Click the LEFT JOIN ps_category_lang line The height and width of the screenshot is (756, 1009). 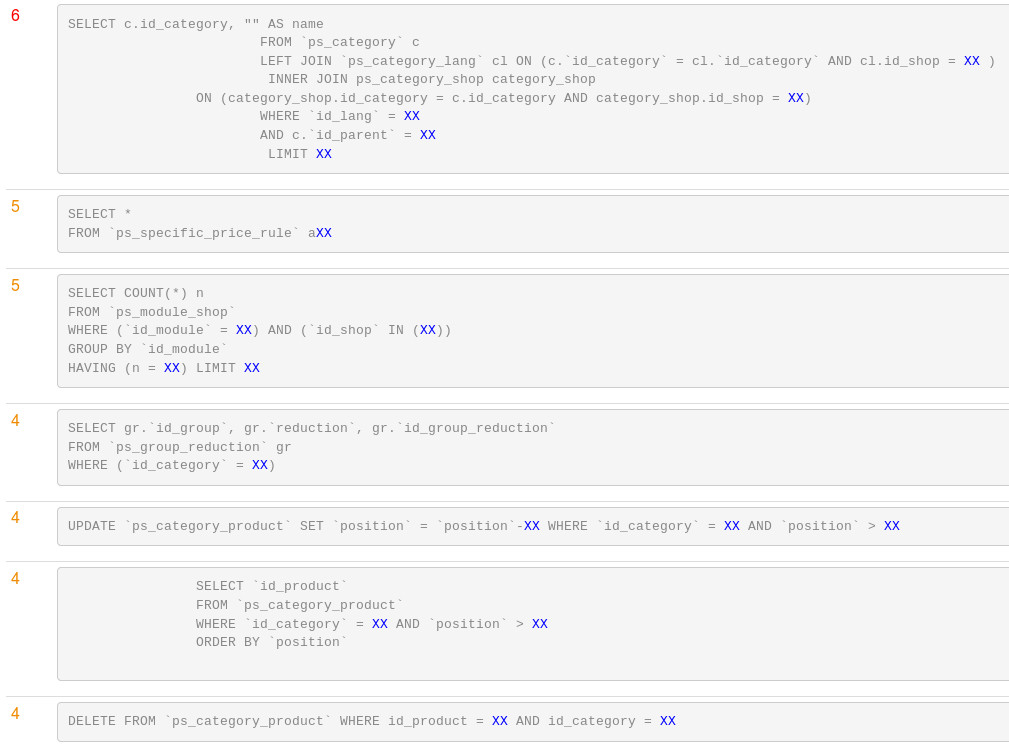pos(627,61)
